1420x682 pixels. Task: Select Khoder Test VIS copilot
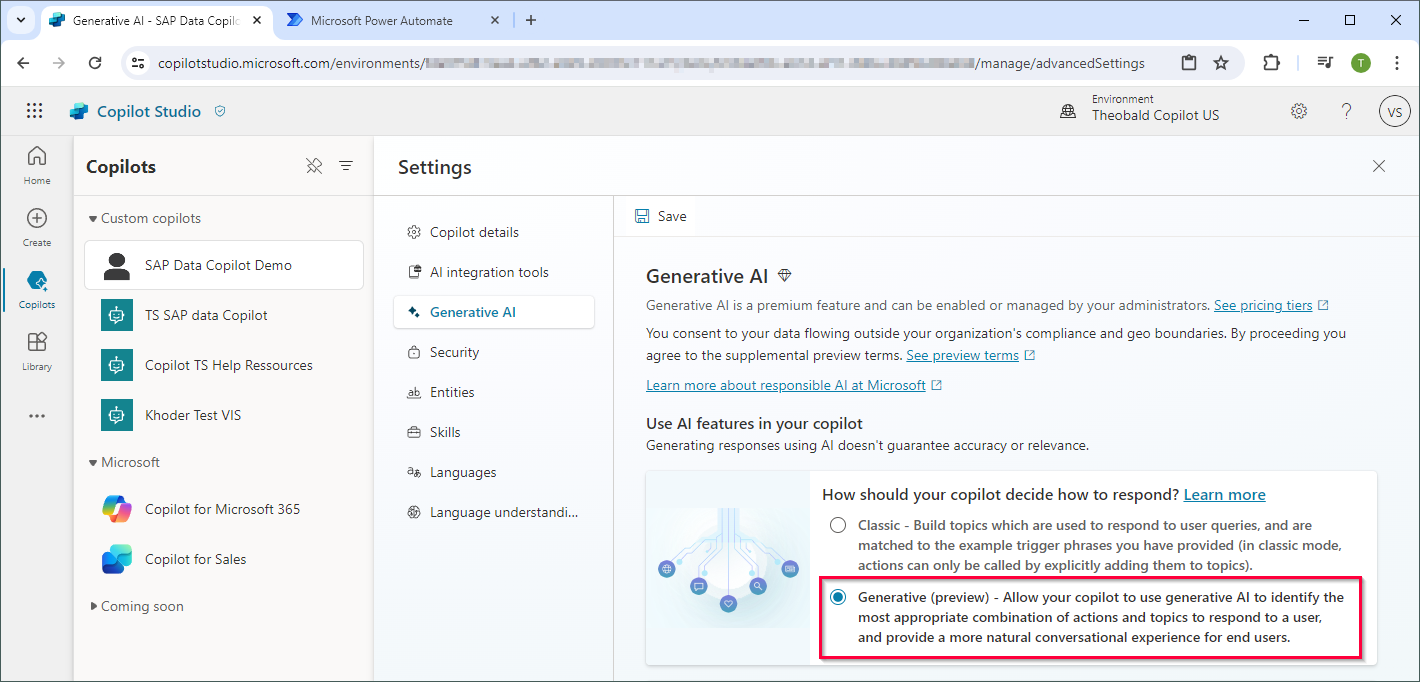click(224, 415)
